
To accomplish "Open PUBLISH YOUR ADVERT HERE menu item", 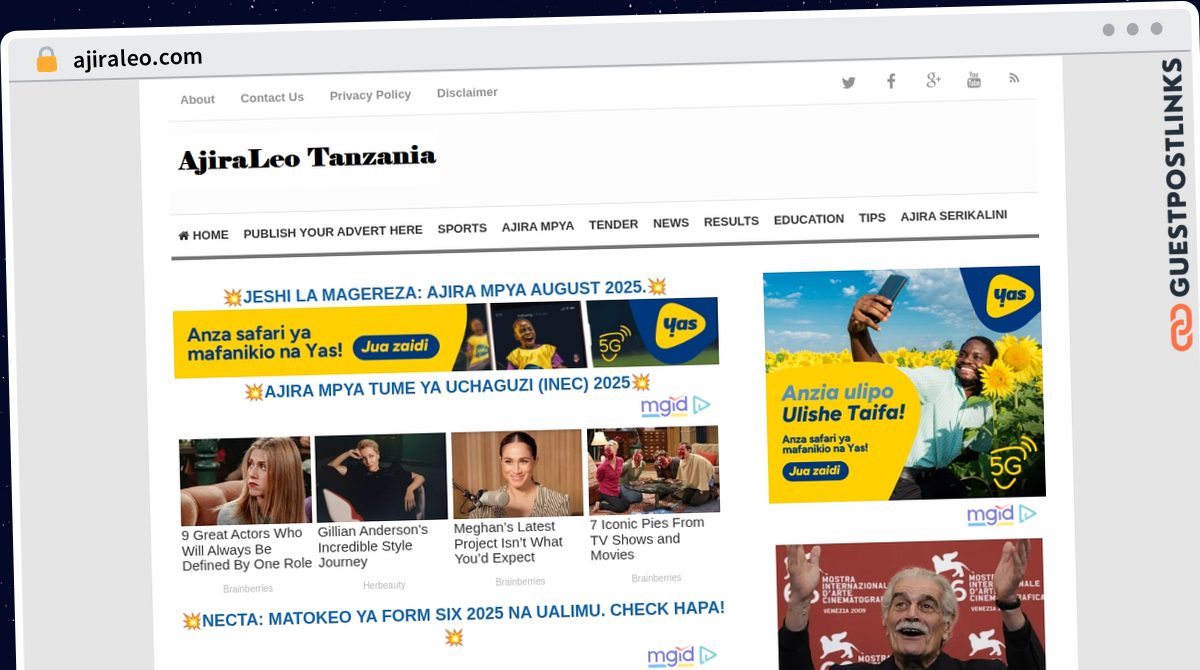I will pyautogui.click(x=333, y=231).
